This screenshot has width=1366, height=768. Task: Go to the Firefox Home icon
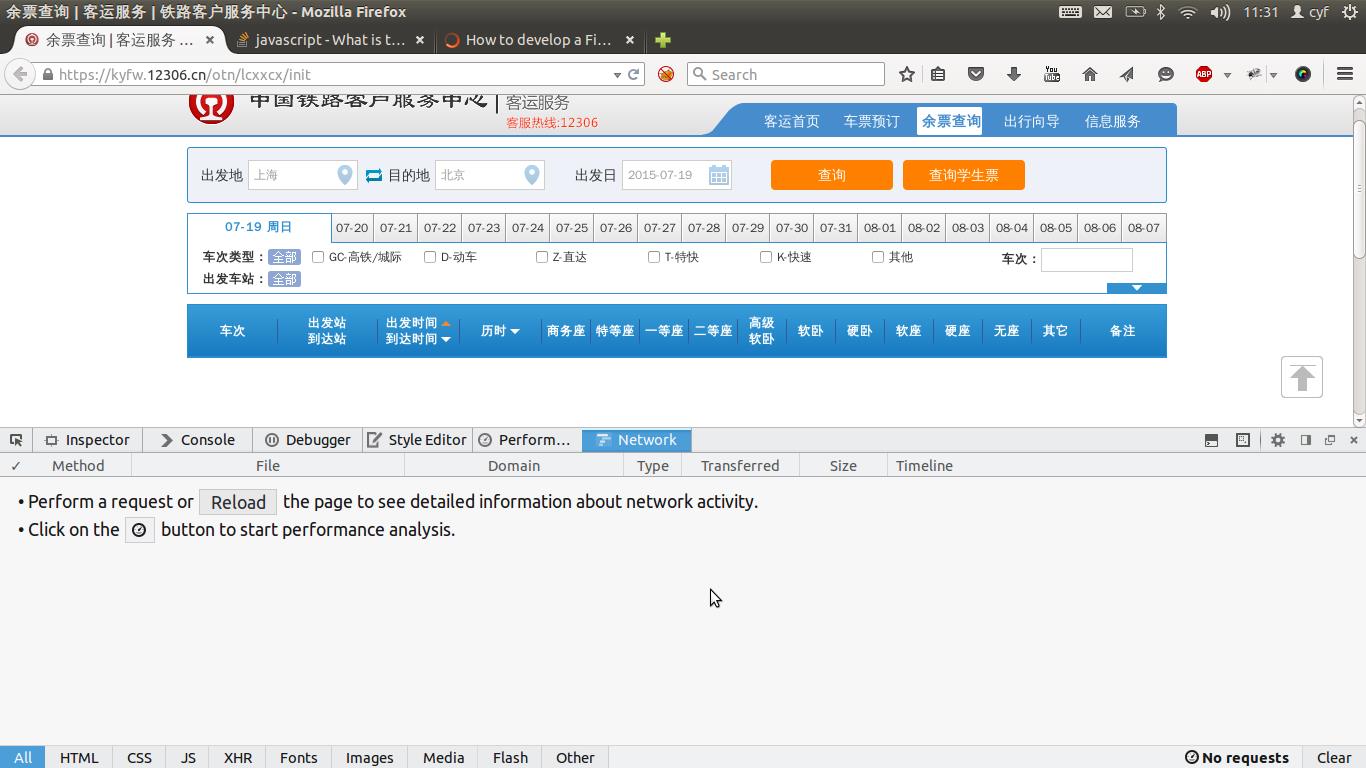pyautogui.click(x=1090, y=74)
